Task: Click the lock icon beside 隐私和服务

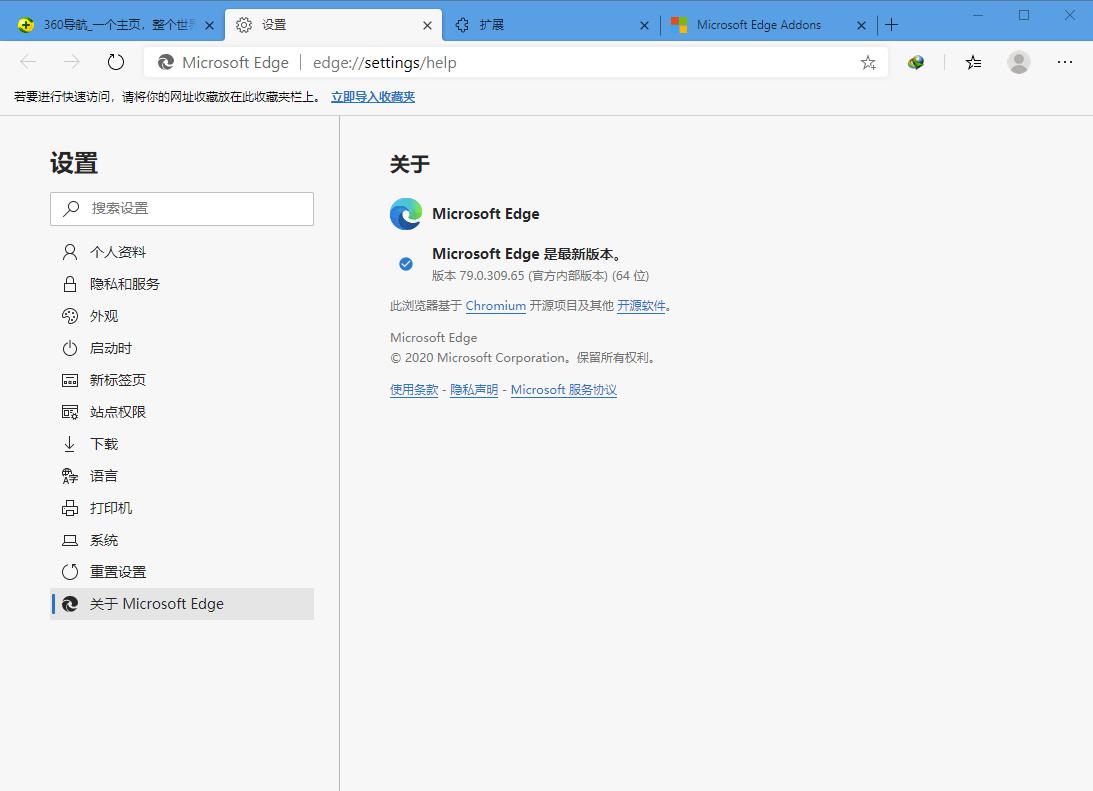Action: pos(70,284)
